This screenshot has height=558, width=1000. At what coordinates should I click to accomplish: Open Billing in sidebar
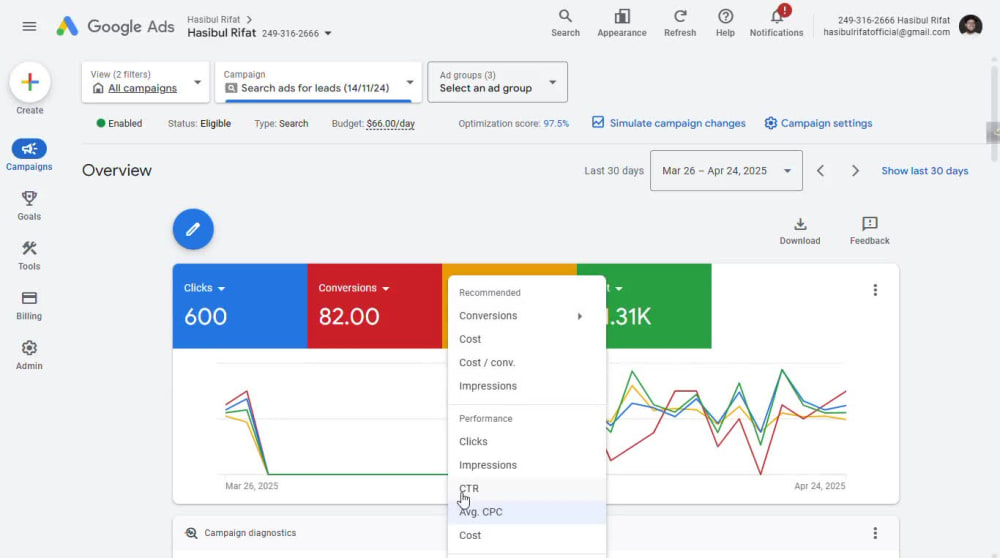coord(29,305)
